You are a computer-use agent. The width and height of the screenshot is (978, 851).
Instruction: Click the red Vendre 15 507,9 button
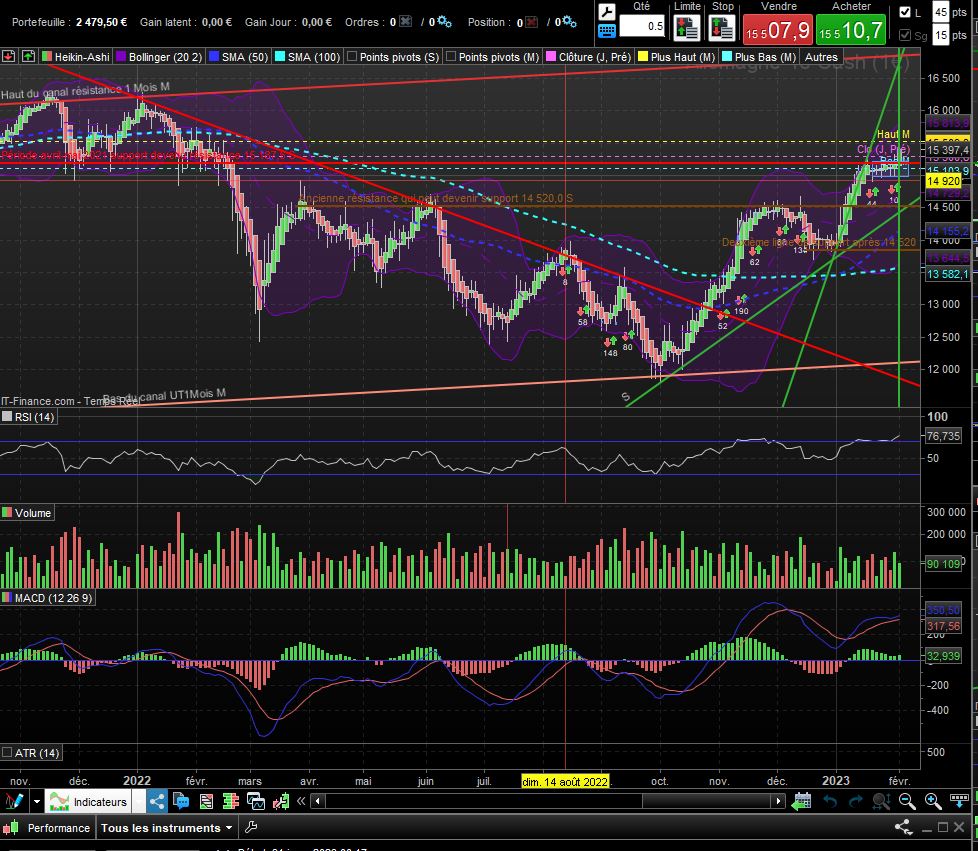(777, 30)
